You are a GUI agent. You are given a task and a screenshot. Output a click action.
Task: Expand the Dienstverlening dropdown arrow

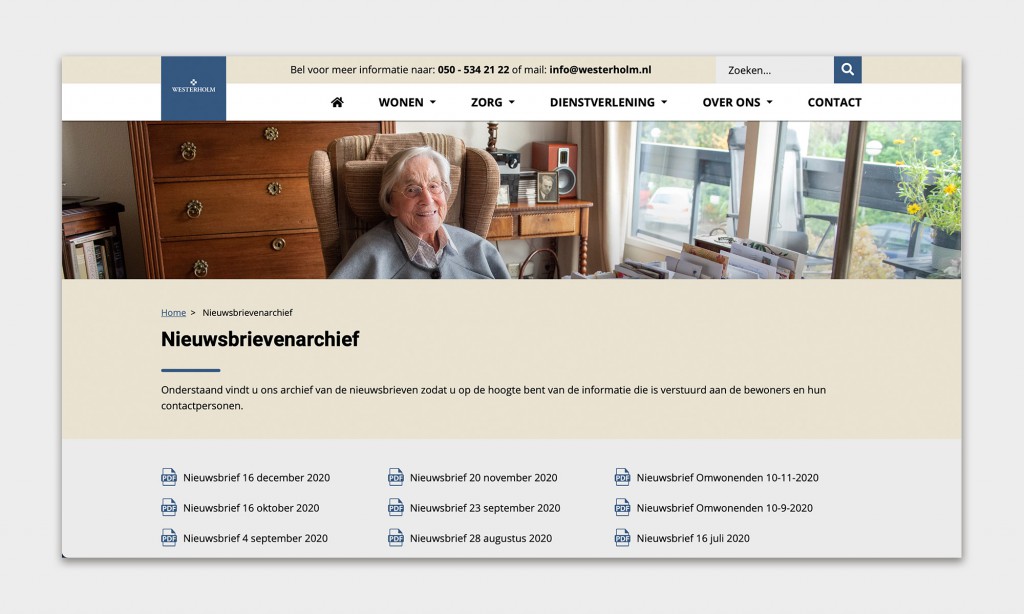(664, 103)
